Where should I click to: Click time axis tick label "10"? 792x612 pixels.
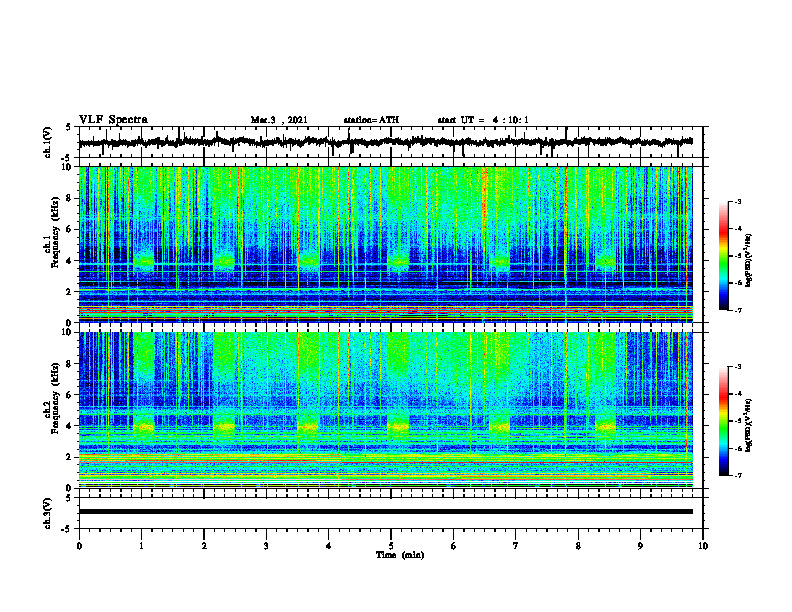(x=703, y=546)
